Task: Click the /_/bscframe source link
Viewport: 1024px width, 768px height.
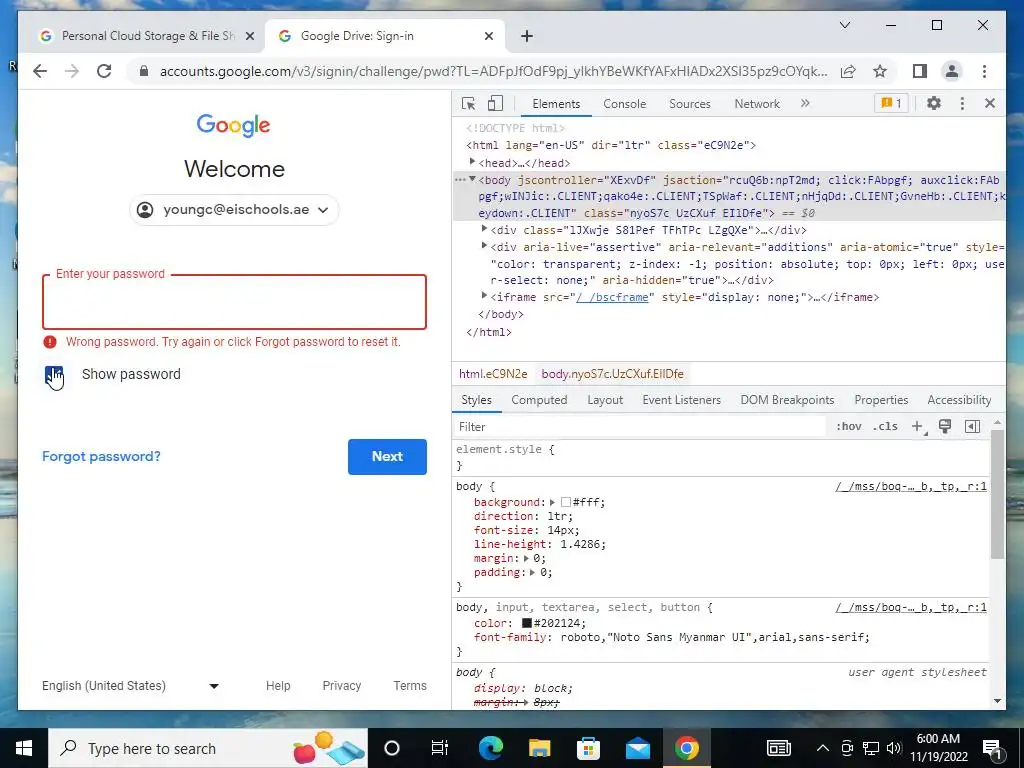Action: point(613,297)
